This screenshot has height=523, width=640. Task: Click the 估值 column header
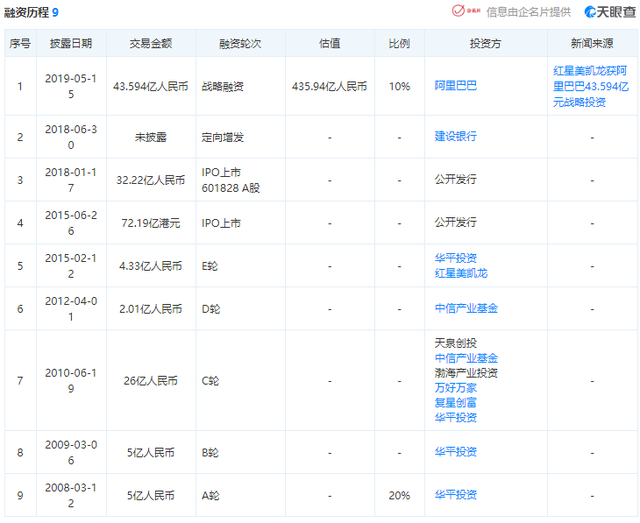329,44
